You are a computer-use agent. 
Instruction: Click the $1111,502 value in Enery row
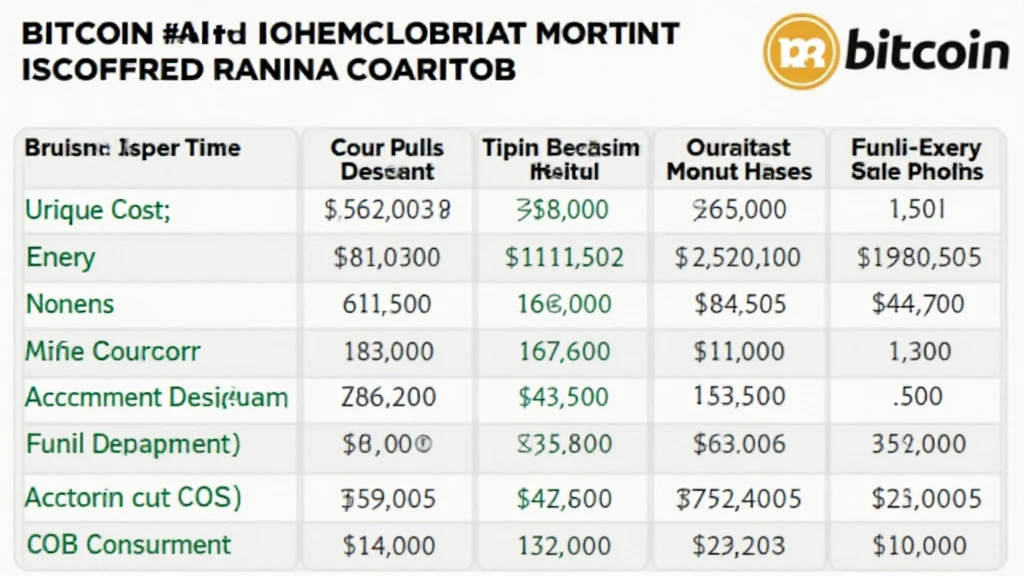564,257
